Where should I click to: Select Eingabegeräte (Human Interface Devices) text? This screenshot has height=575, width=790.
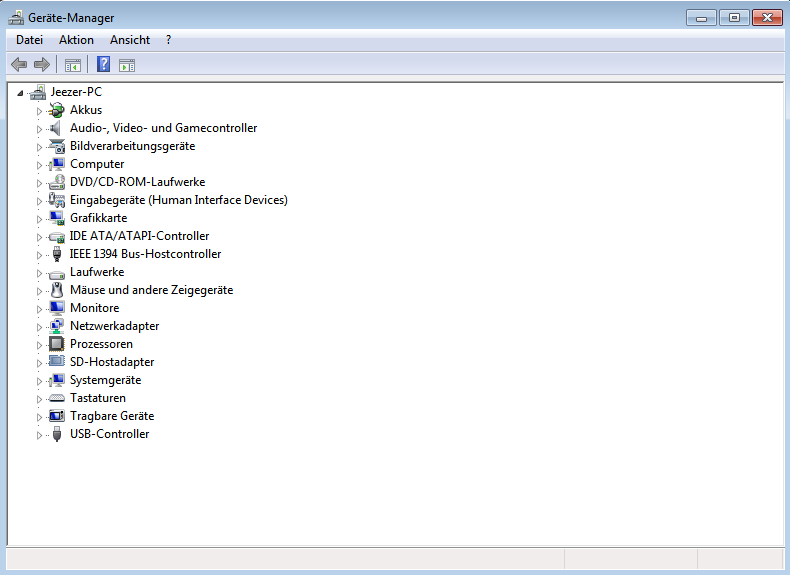pyautogui.click(x=179, y=200)
